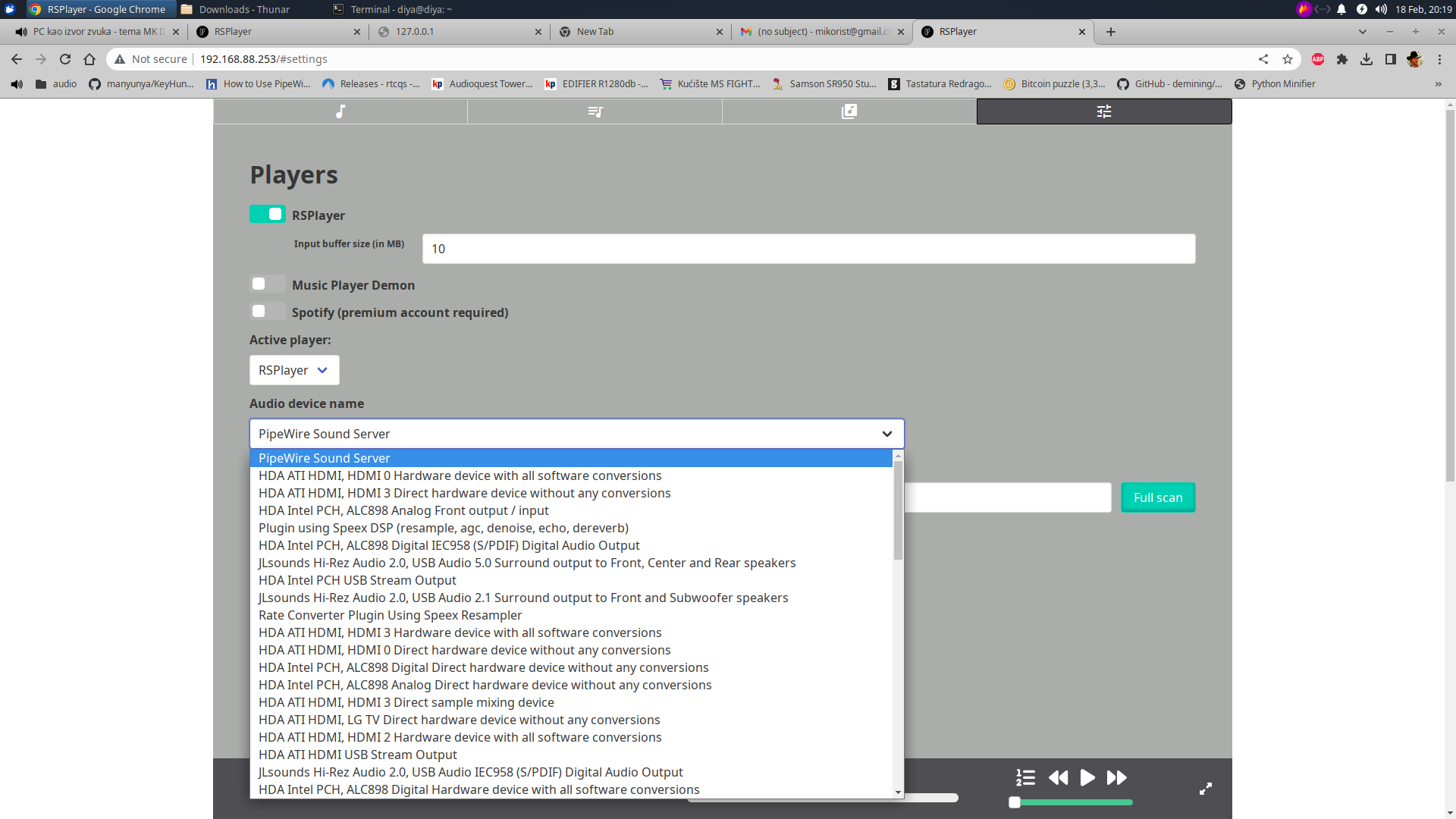Open the Active player RSPlayer dropdown

click(x=294, y=370)
